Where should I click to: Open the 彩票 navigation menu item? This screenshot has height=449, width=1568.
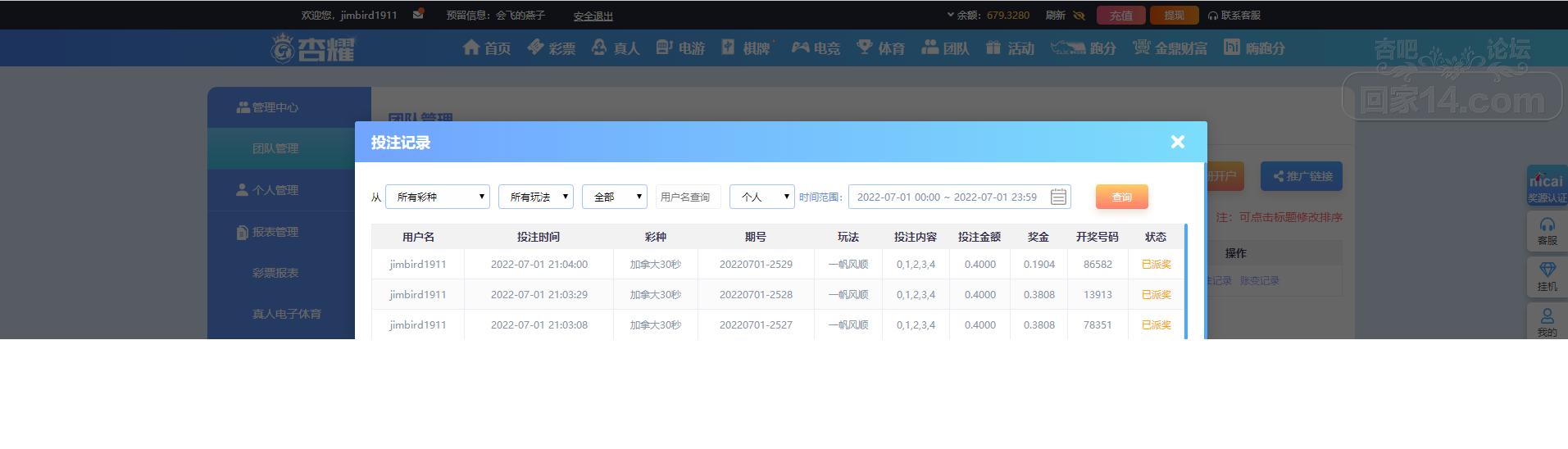point(551,48)
